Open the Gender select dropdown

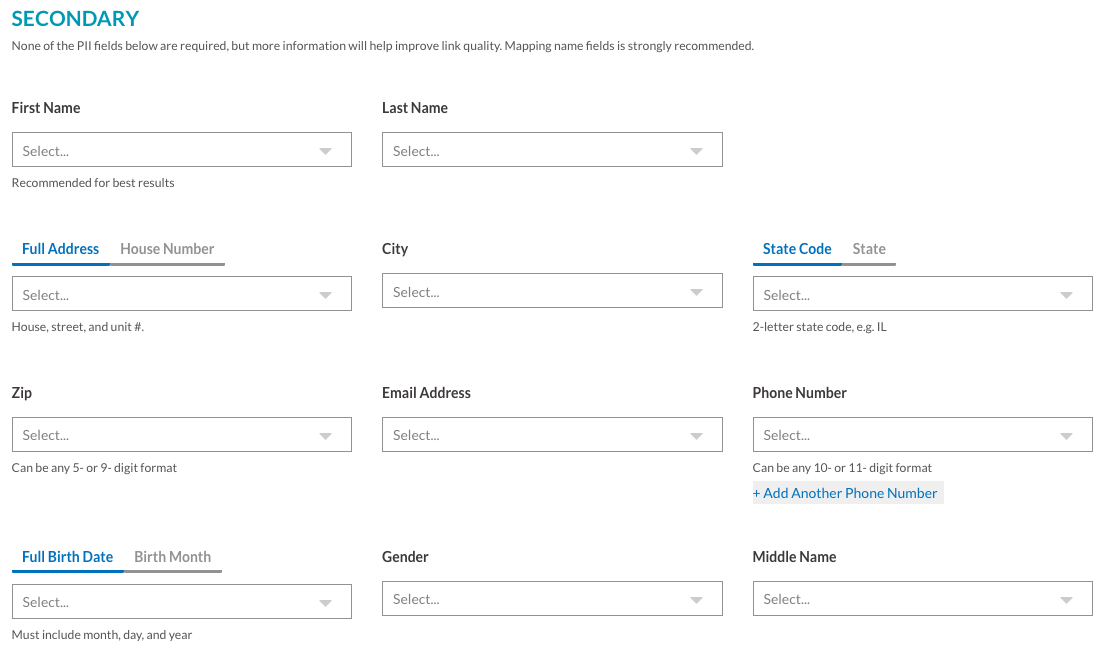552,598
